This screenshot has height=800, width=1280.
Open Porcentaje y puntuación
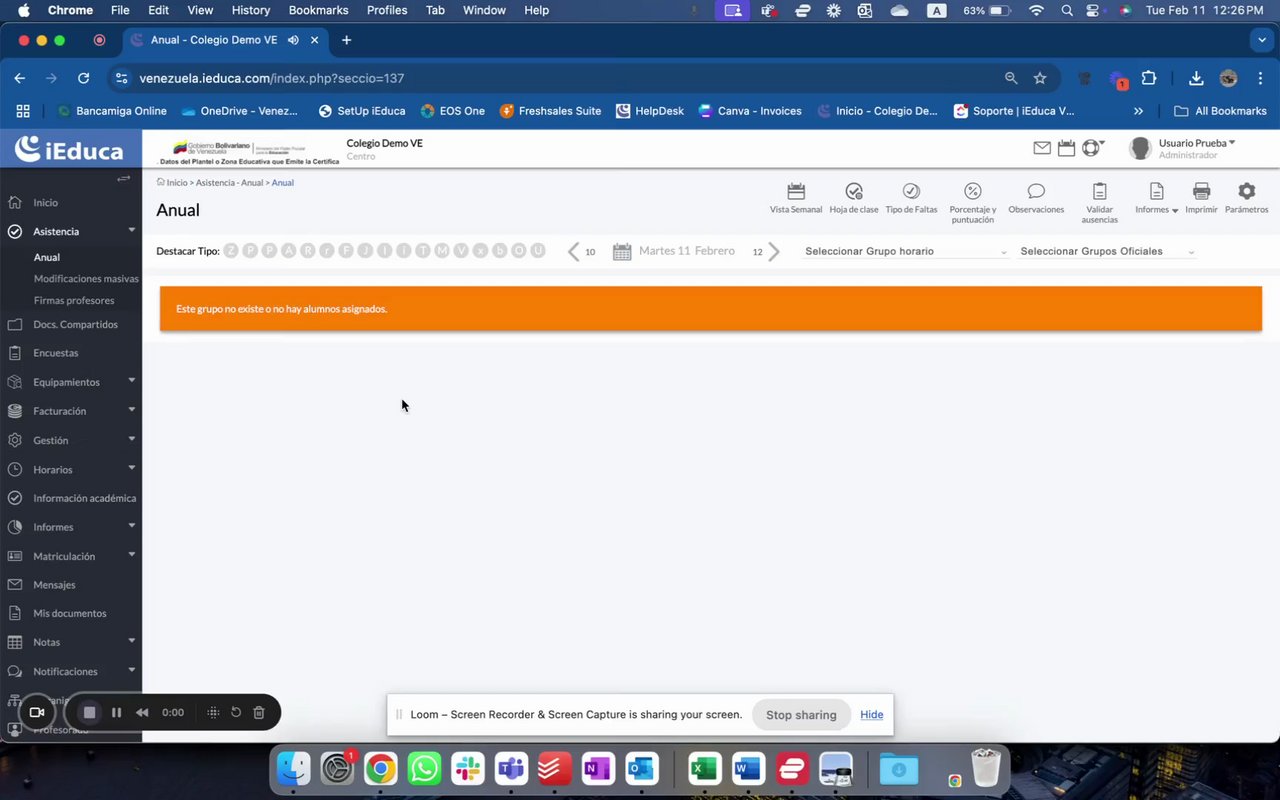[973, 202]
